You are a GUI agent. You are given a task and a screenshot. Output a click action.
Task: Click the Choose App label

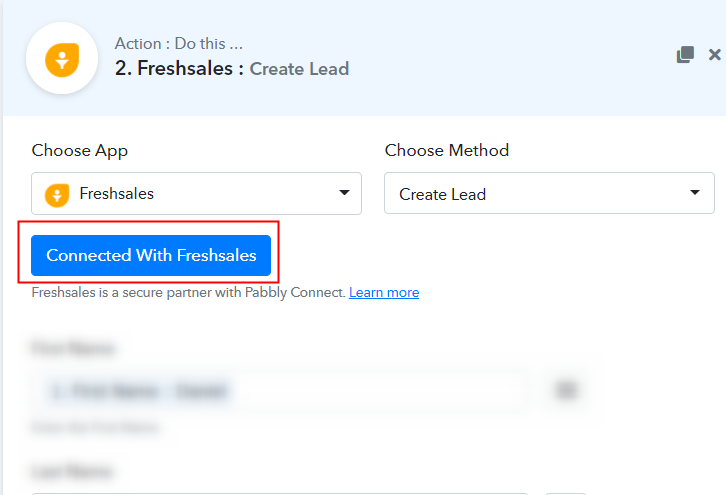click(x=80, y=151)
